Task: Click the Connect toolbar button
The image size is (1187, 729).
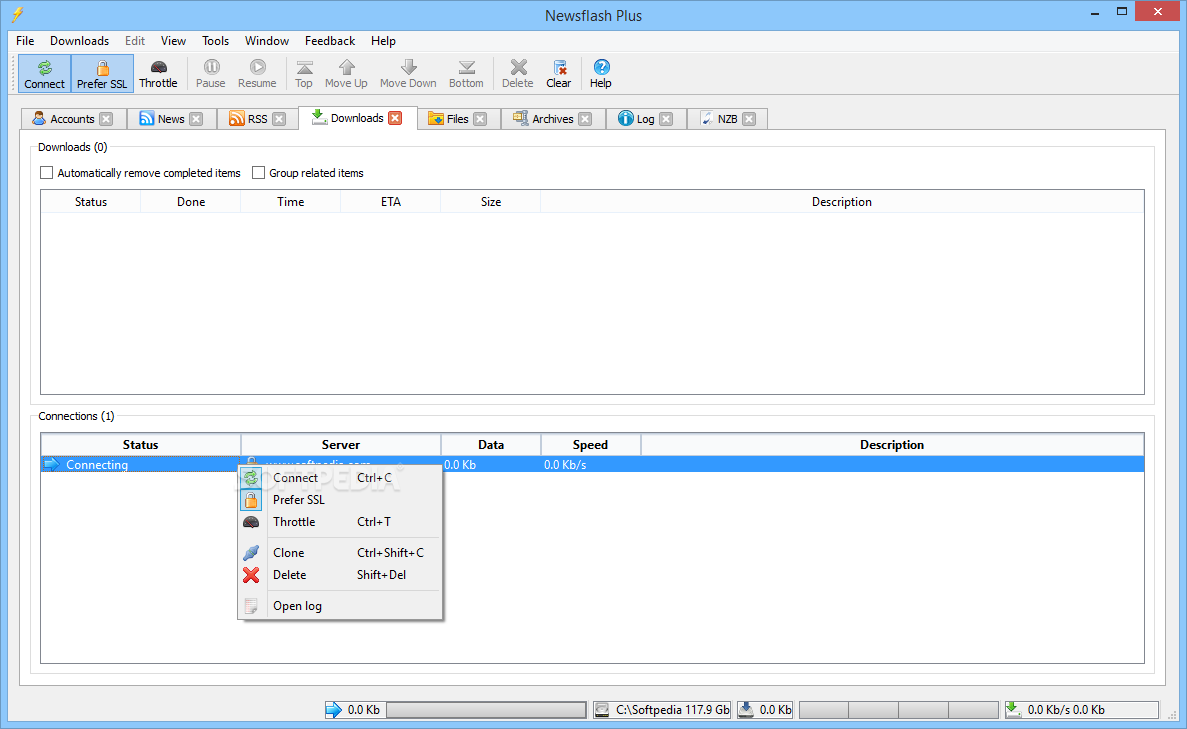Action: (44, 73)
